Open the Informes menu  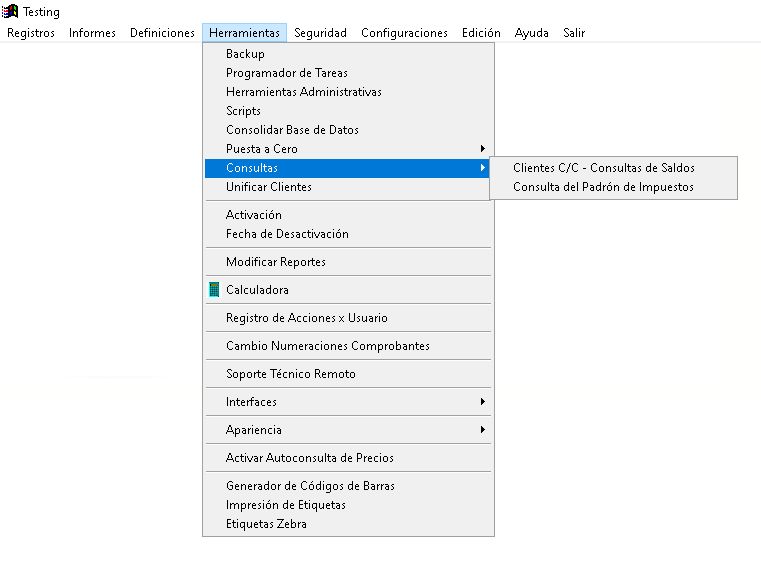[x=92, y=33]
